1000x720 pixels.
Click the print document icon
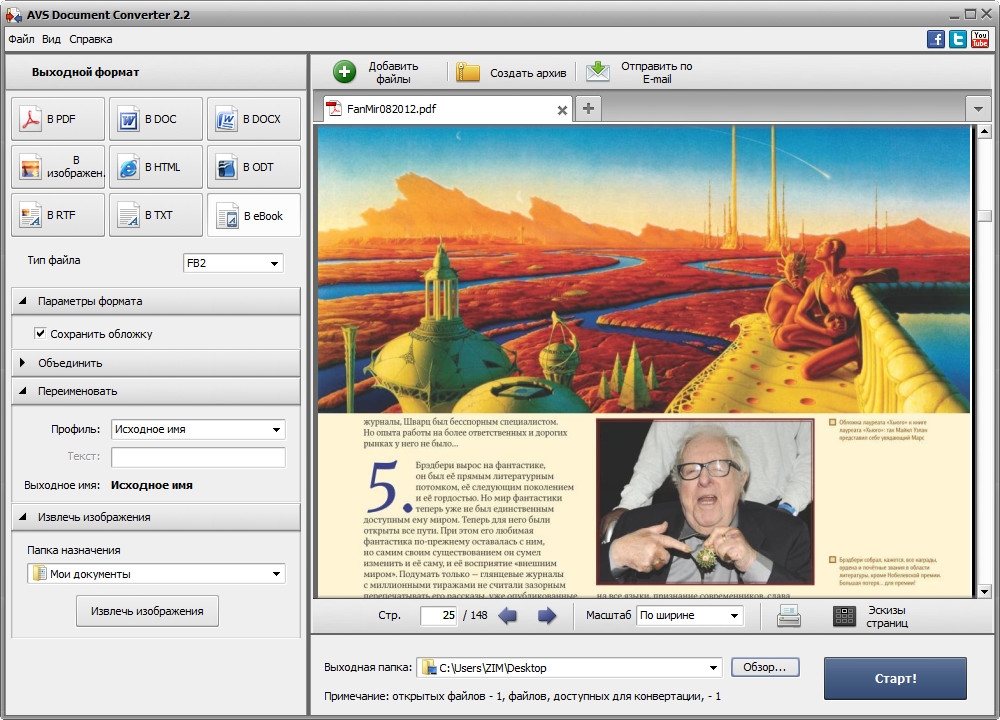[x=789, y=615]
